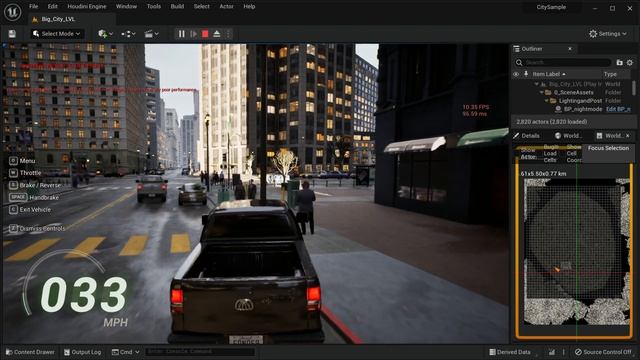640x360 pixels.
Task: Open play options three-dot menu
Action: pyautogui.click(x=228, y=34)
